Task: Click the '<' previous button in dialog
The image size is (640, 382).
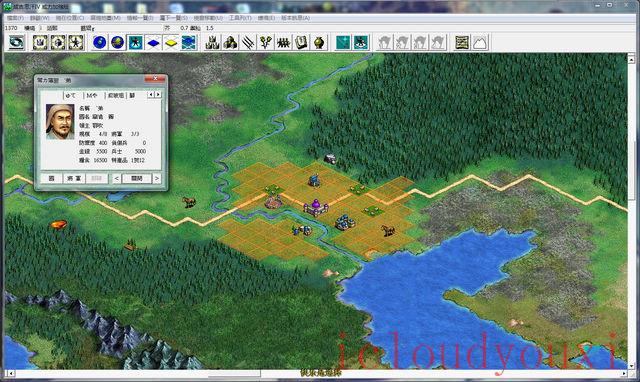Action: (116, 178)
